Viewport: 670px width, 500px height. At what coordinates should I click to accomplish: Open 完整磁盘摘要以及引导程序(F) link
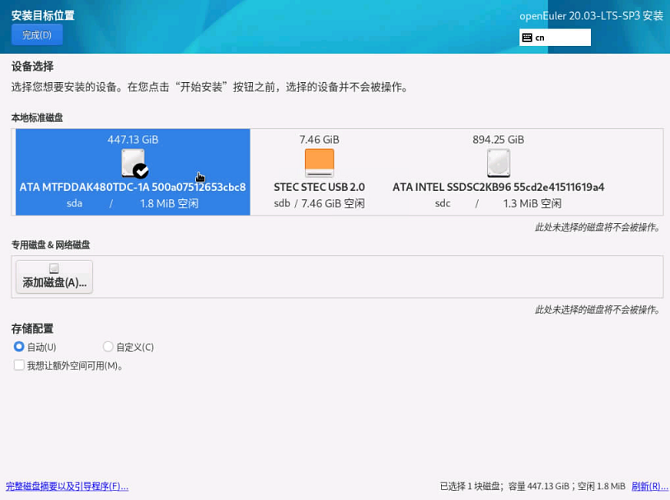click(x=67, y=487)
